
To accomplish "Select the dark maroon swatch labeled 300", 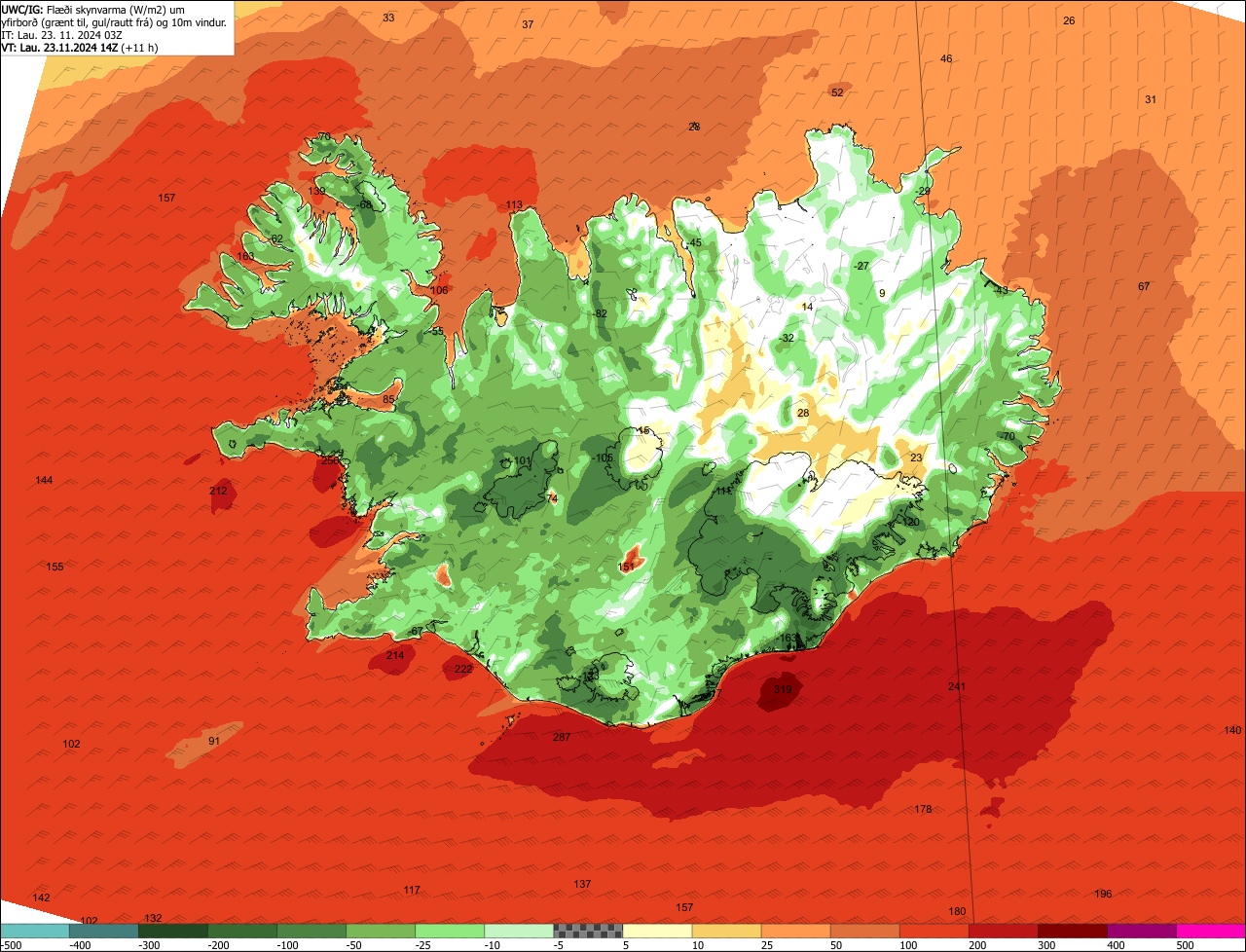I will [1072, 931].
